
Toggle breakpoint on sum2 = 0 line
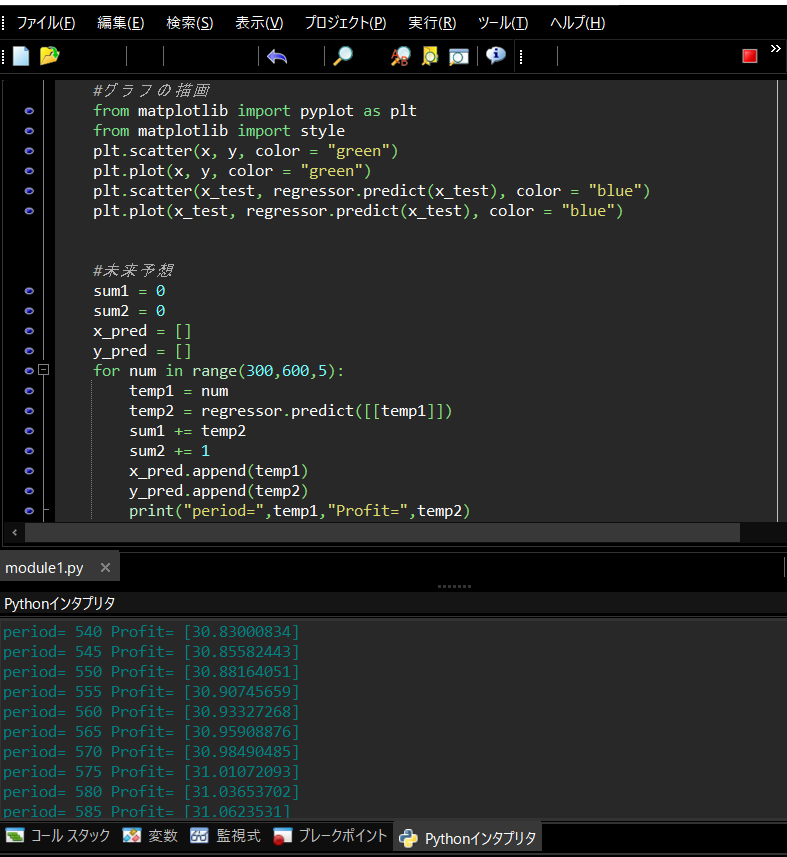pyautogui.click(x=30, y=311)
